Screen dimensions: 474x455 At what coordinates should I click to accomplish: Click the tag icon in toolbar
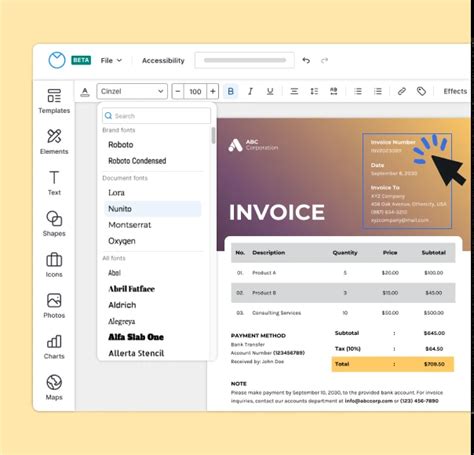click(x=421, y=91)
